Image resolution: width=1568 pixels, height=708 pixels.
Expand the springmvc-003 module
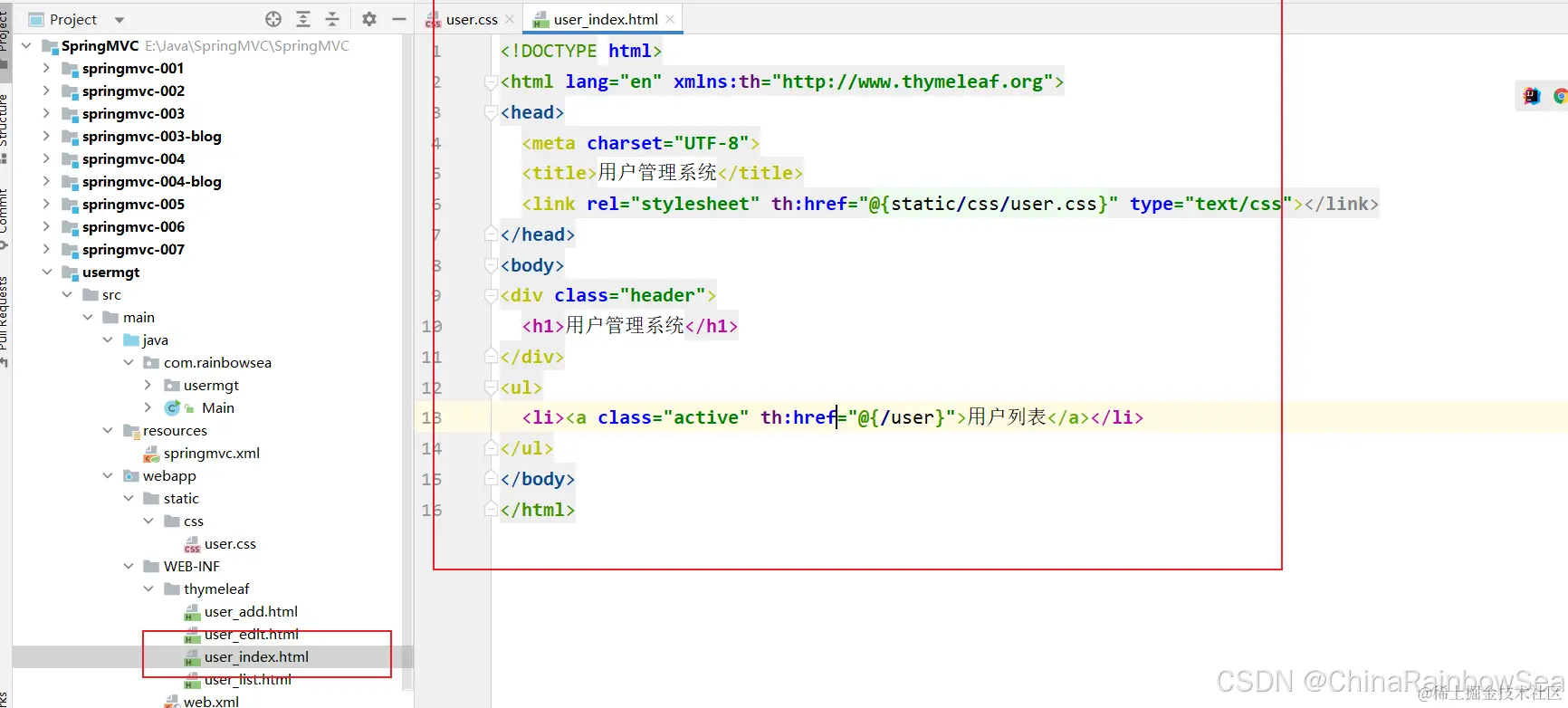pos(46,113)
